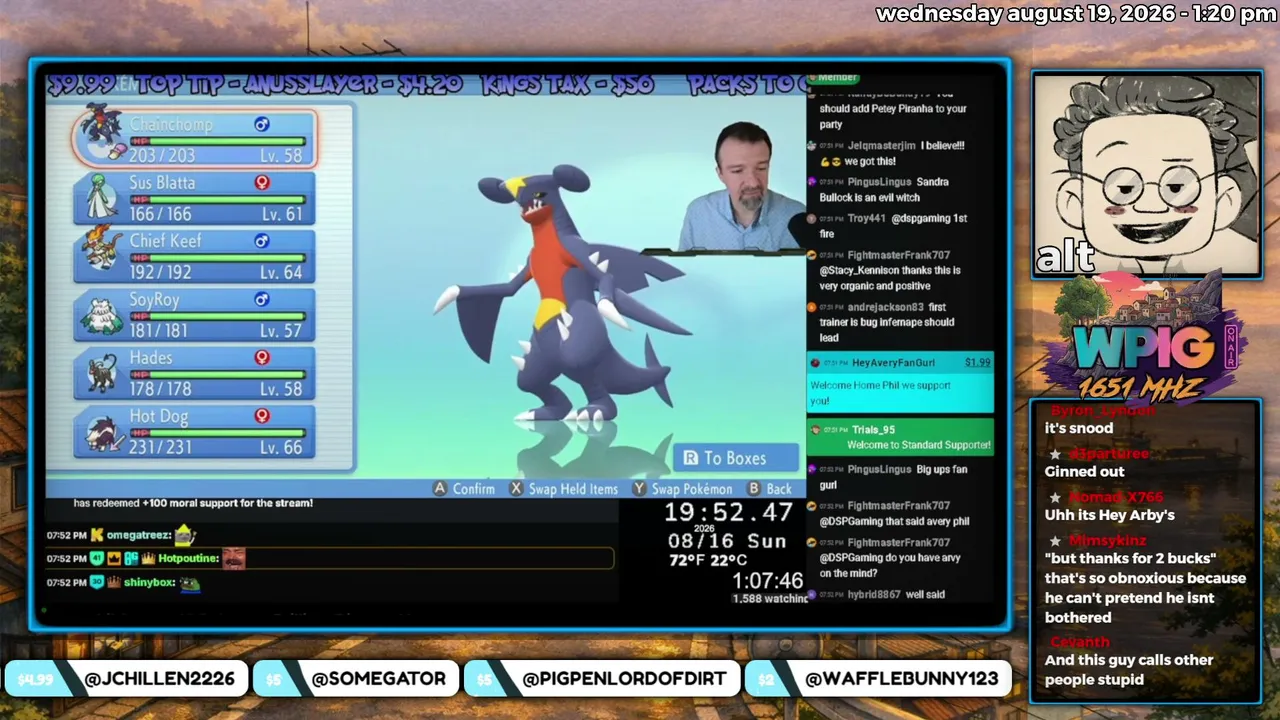The width and height of the screenshot is (1280, 720).
Task: Select the SoyRoy party slot name
Action: (x=154, y=300)
